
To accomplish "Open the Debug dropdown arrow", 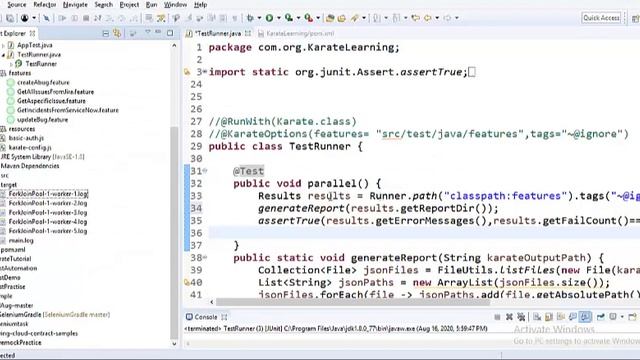I will click(259, 18).
